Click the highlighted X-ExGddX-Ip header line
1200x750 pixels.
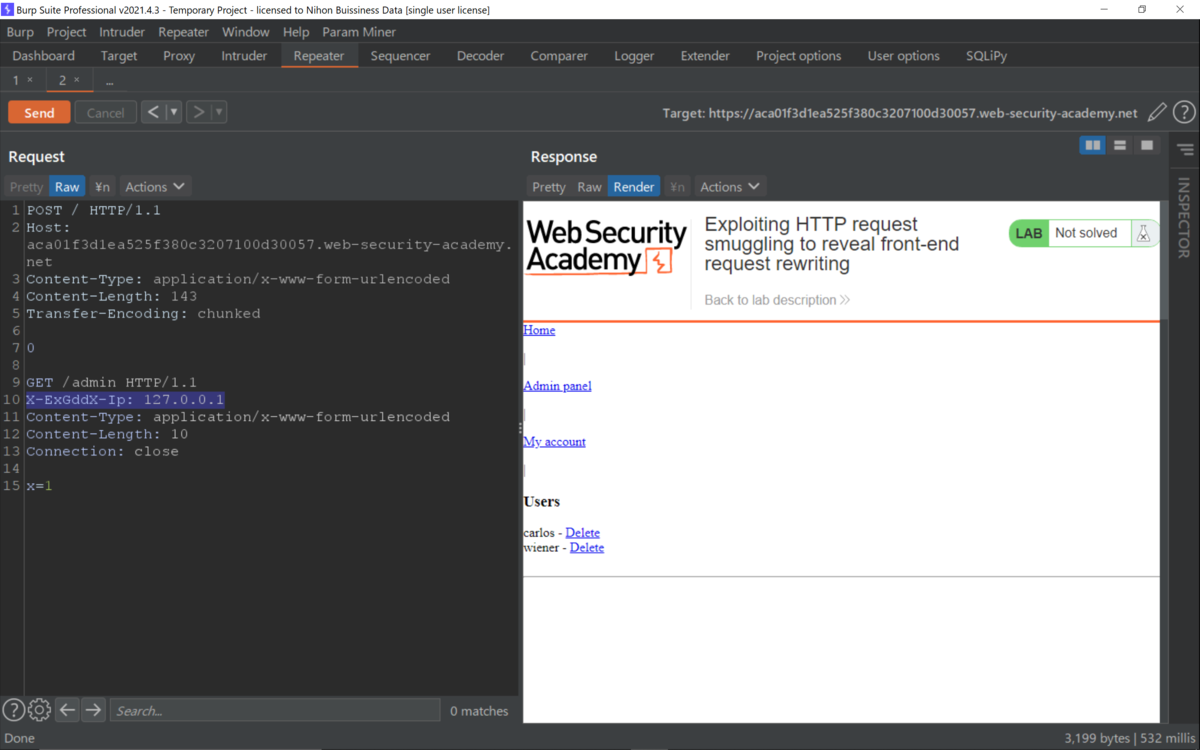125,400
